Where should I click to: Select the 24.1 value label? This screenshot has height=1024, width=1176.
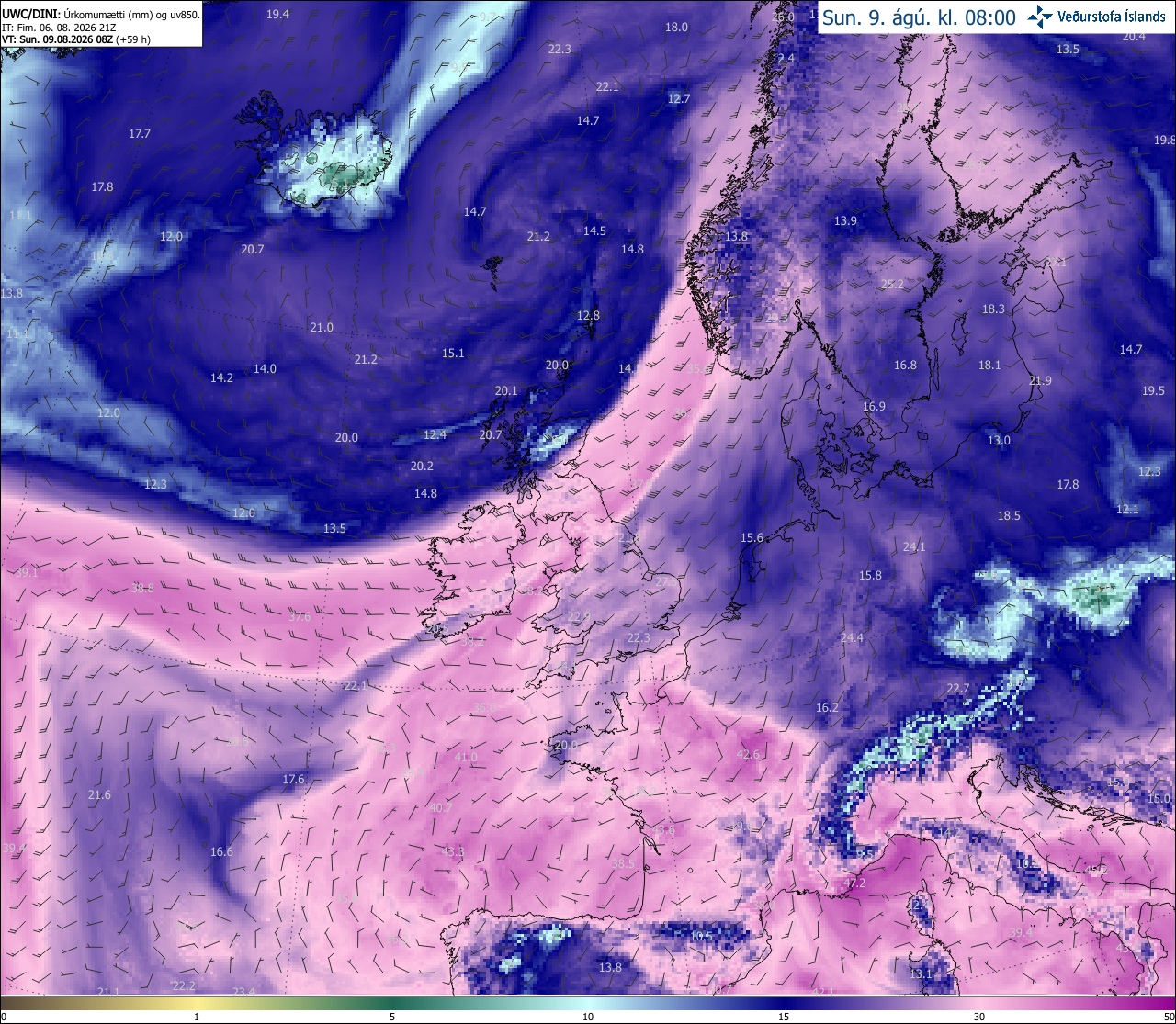[x=914, y=547]
